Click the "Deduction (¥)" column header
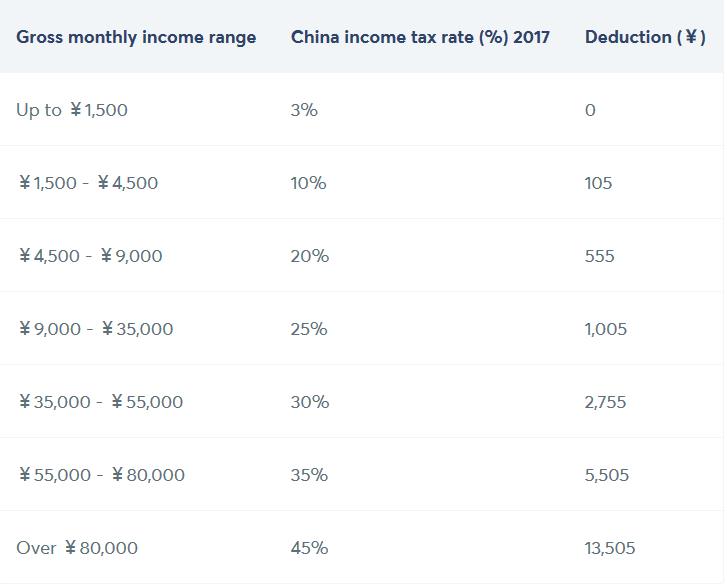Viewport: 727px width, 586px height. (x=645, y=37)
